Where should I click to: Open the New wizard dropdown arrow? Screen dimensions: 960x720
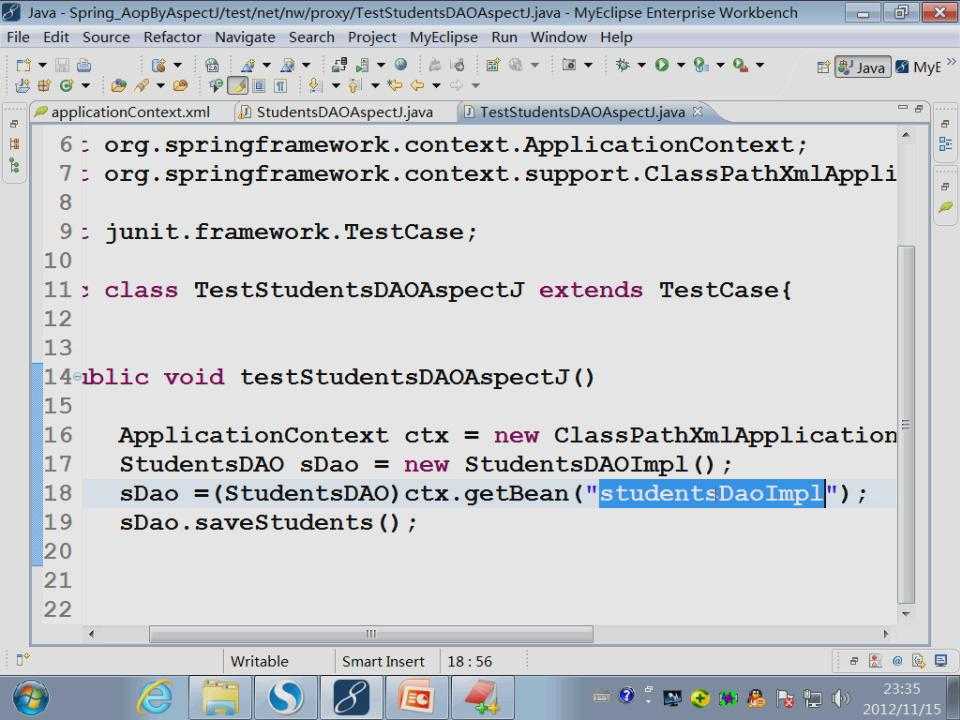coord(42,65)
